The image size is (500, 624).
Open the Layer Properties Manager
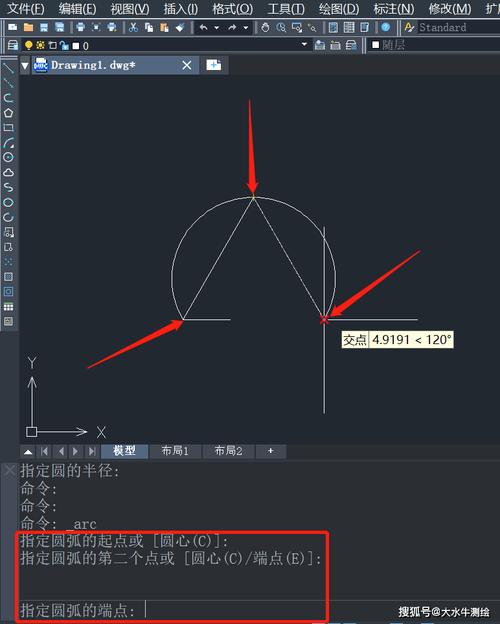pos(13,45)
